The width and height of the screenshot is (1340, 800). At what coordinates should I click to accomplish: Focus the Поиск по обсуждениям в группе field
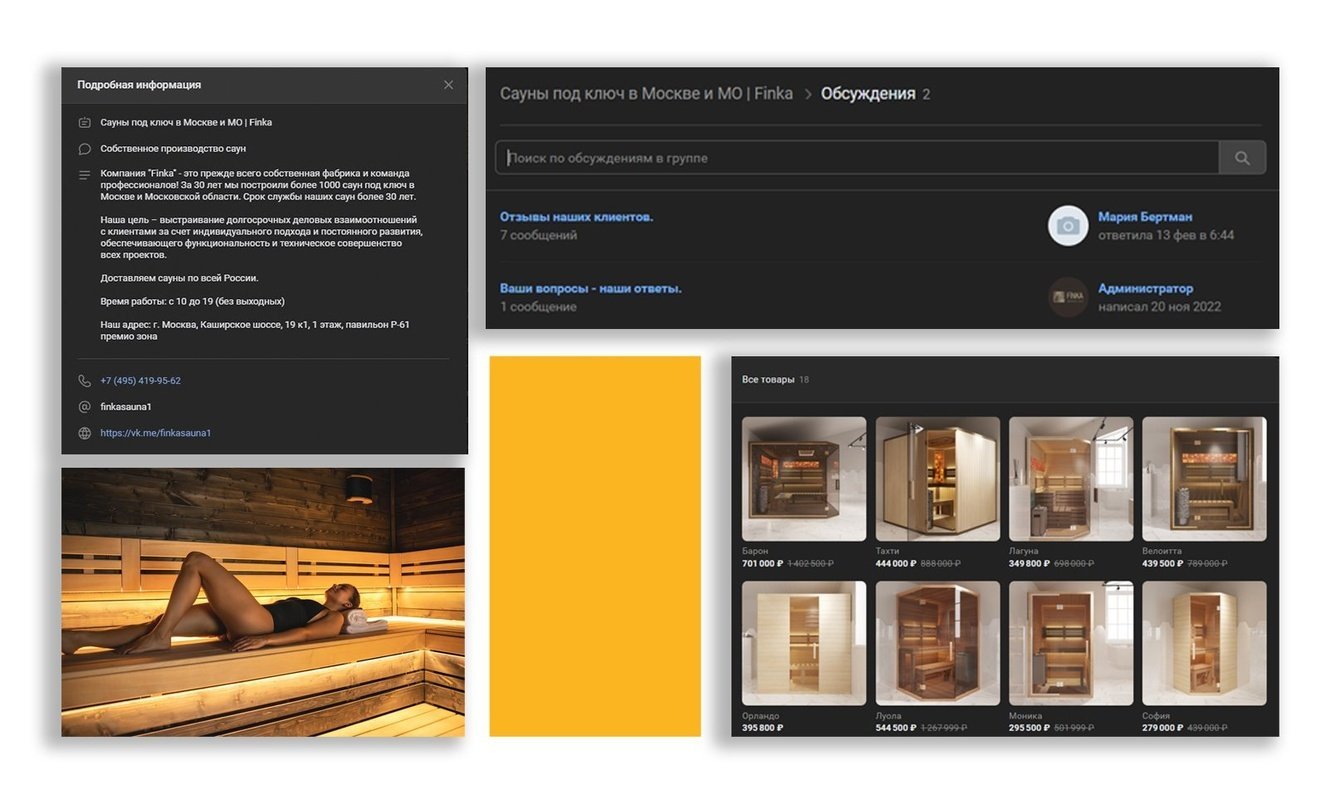pos(857,158)
